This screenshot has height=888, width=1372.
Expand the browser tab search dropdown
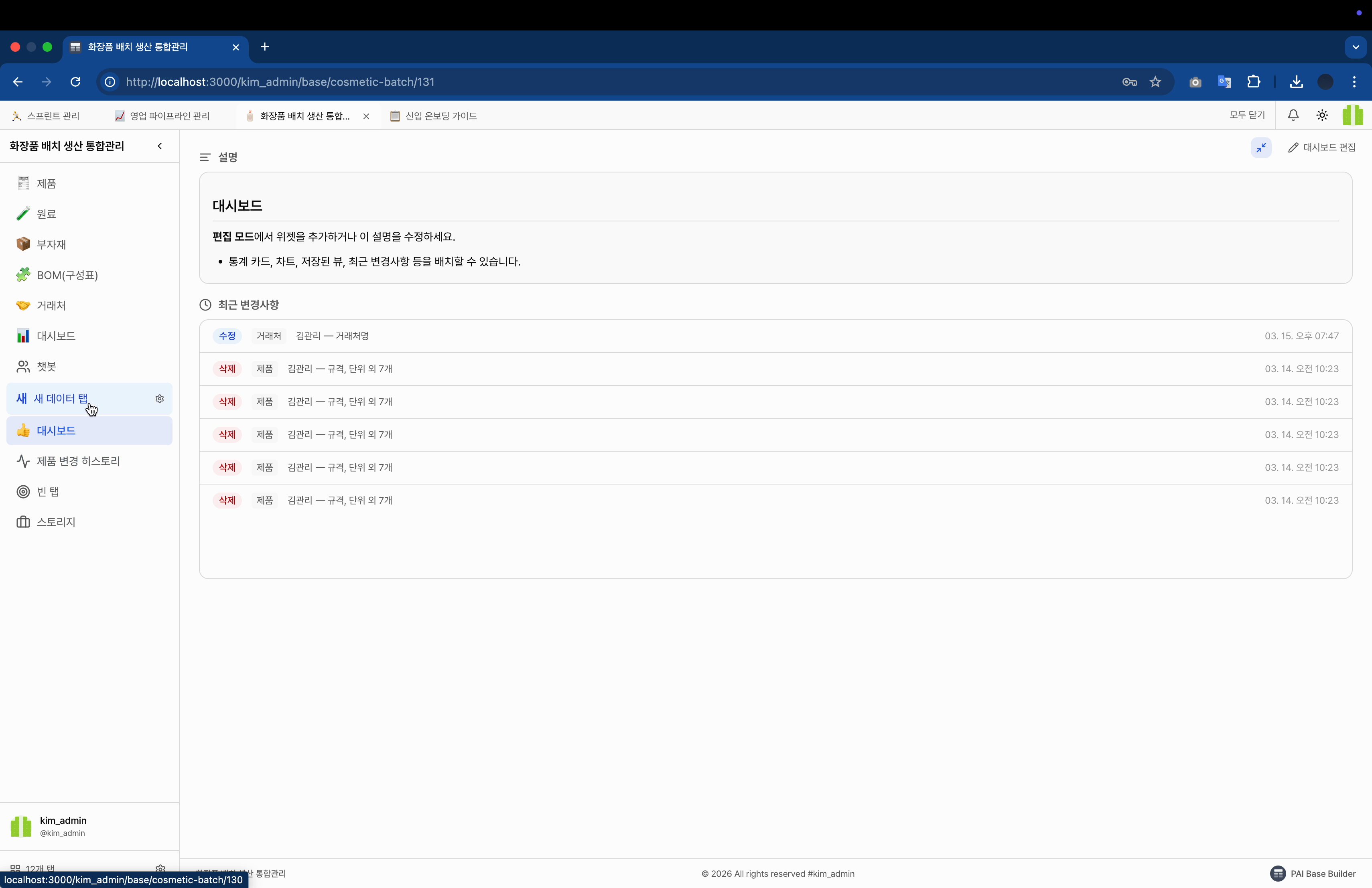coord(1355,47)
